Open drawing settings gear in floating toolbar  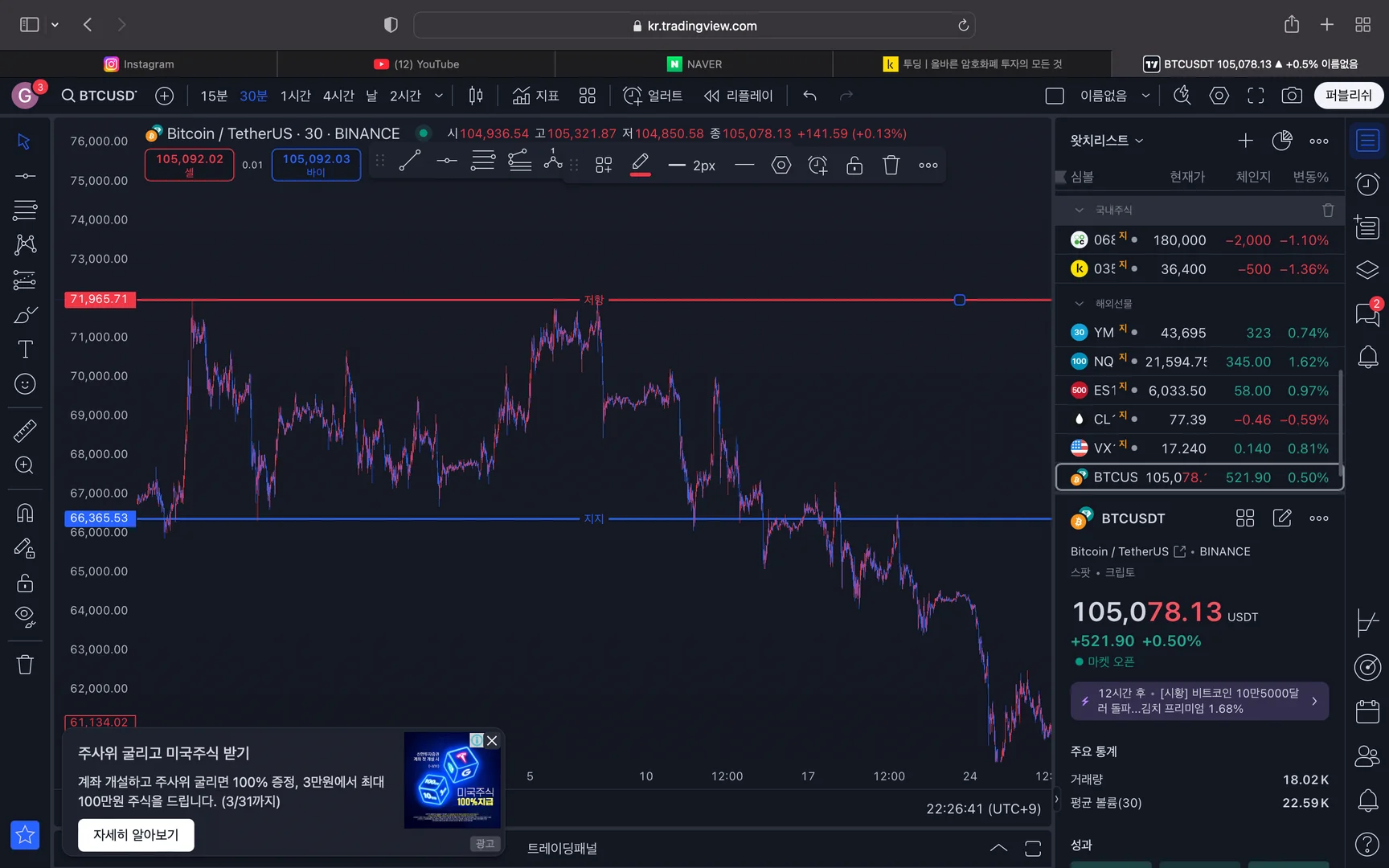[x=781, y=166]
